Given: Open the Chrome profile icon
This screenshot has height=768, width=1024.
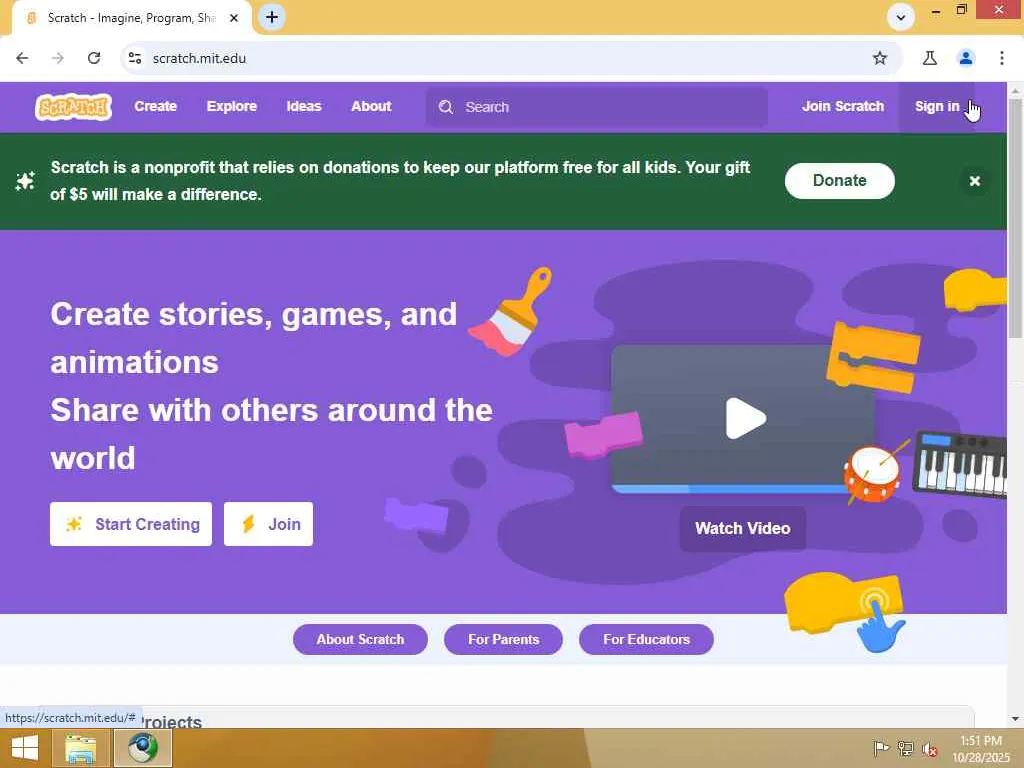Looking at the screenshot, I should point(965,58).
